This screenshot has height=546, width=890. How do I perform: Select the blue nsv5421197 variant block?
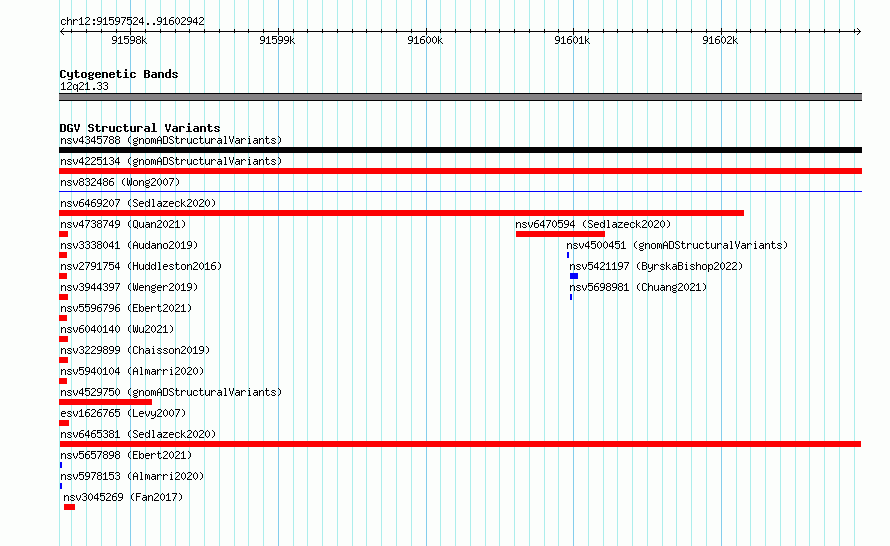pos(574,276)
